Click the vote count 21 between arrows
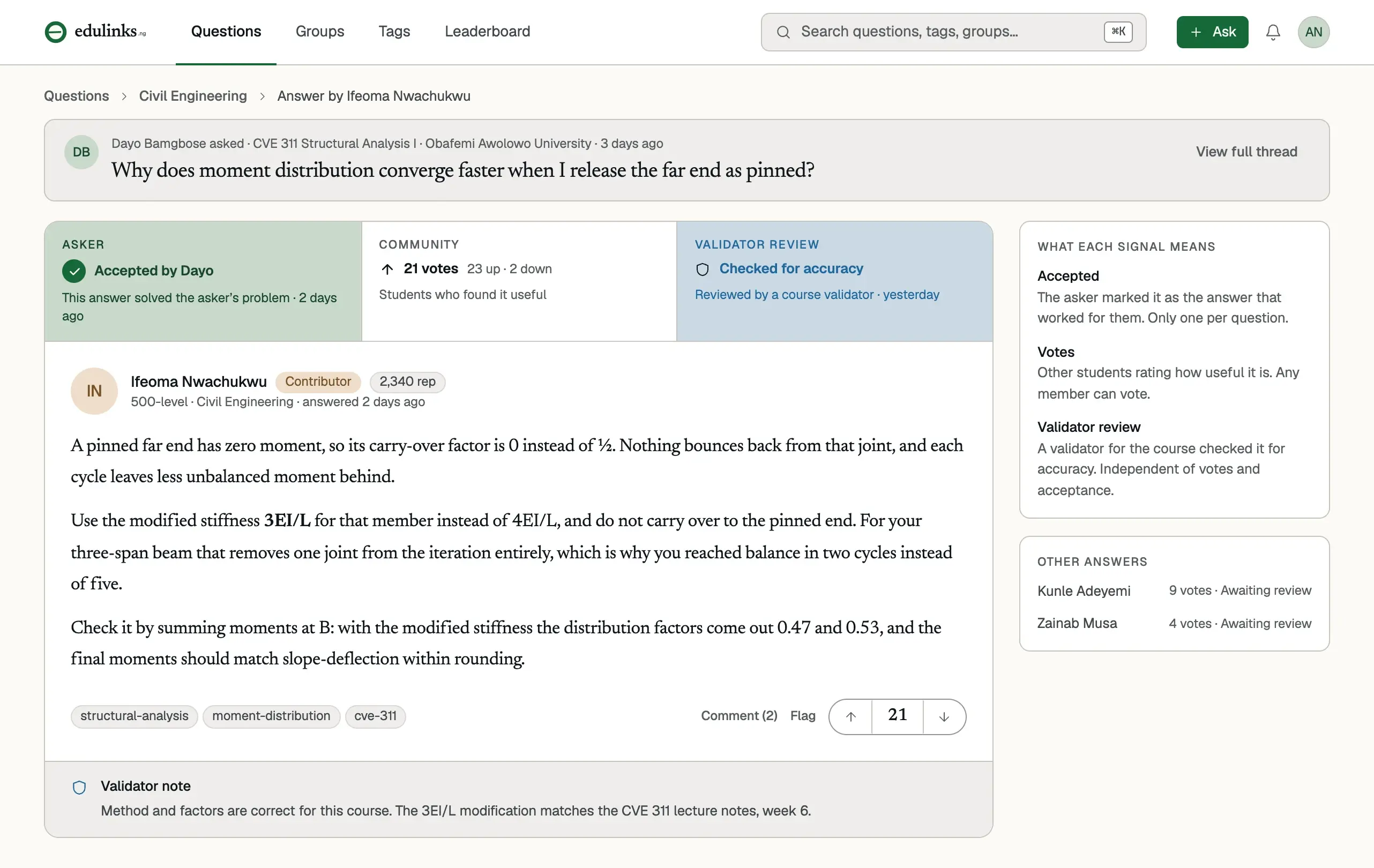1374x868 pixels. point(897,716)
